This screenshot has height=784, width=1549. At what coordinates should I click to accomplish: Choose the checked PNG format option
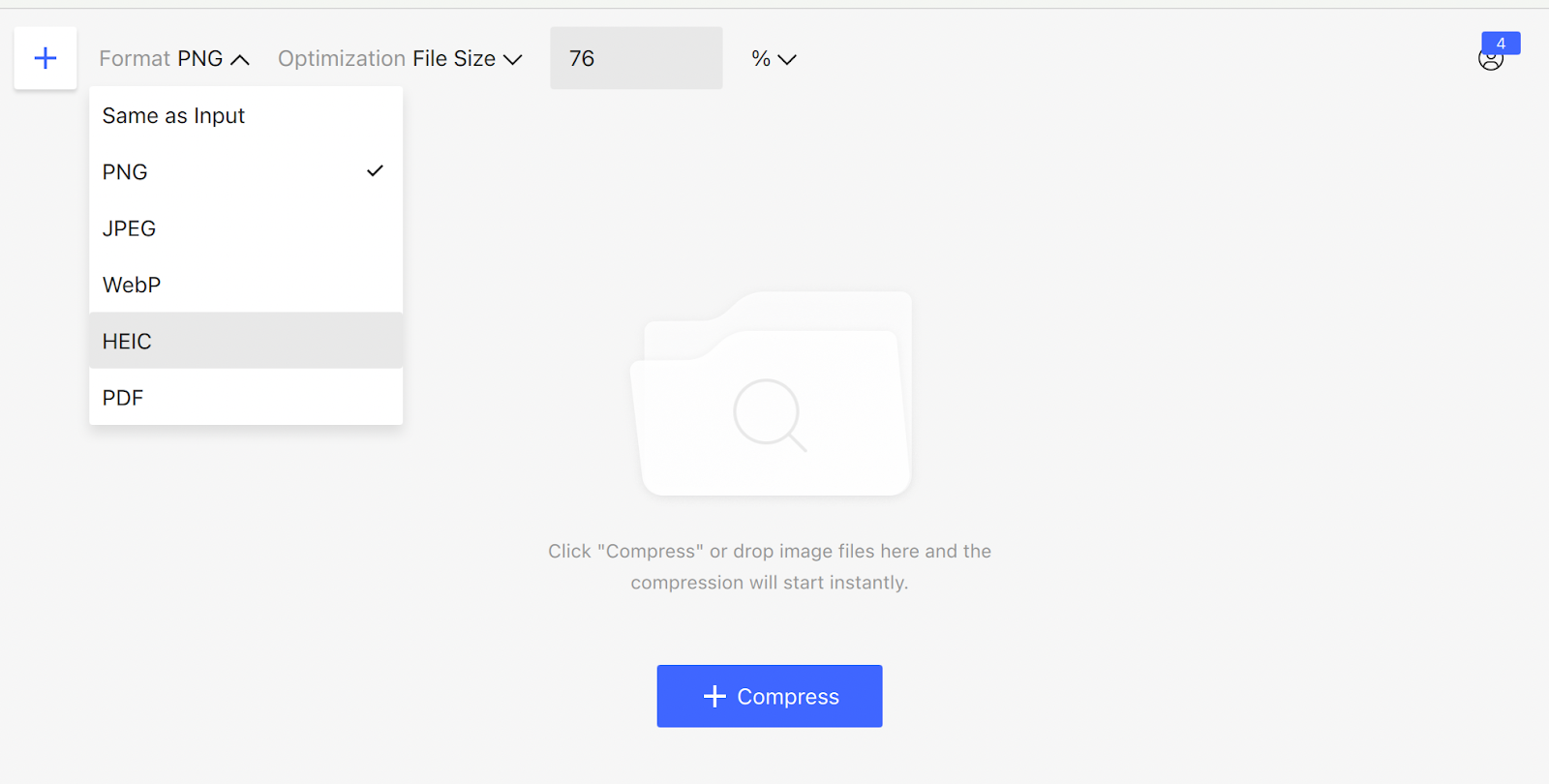tap(125, 172)
